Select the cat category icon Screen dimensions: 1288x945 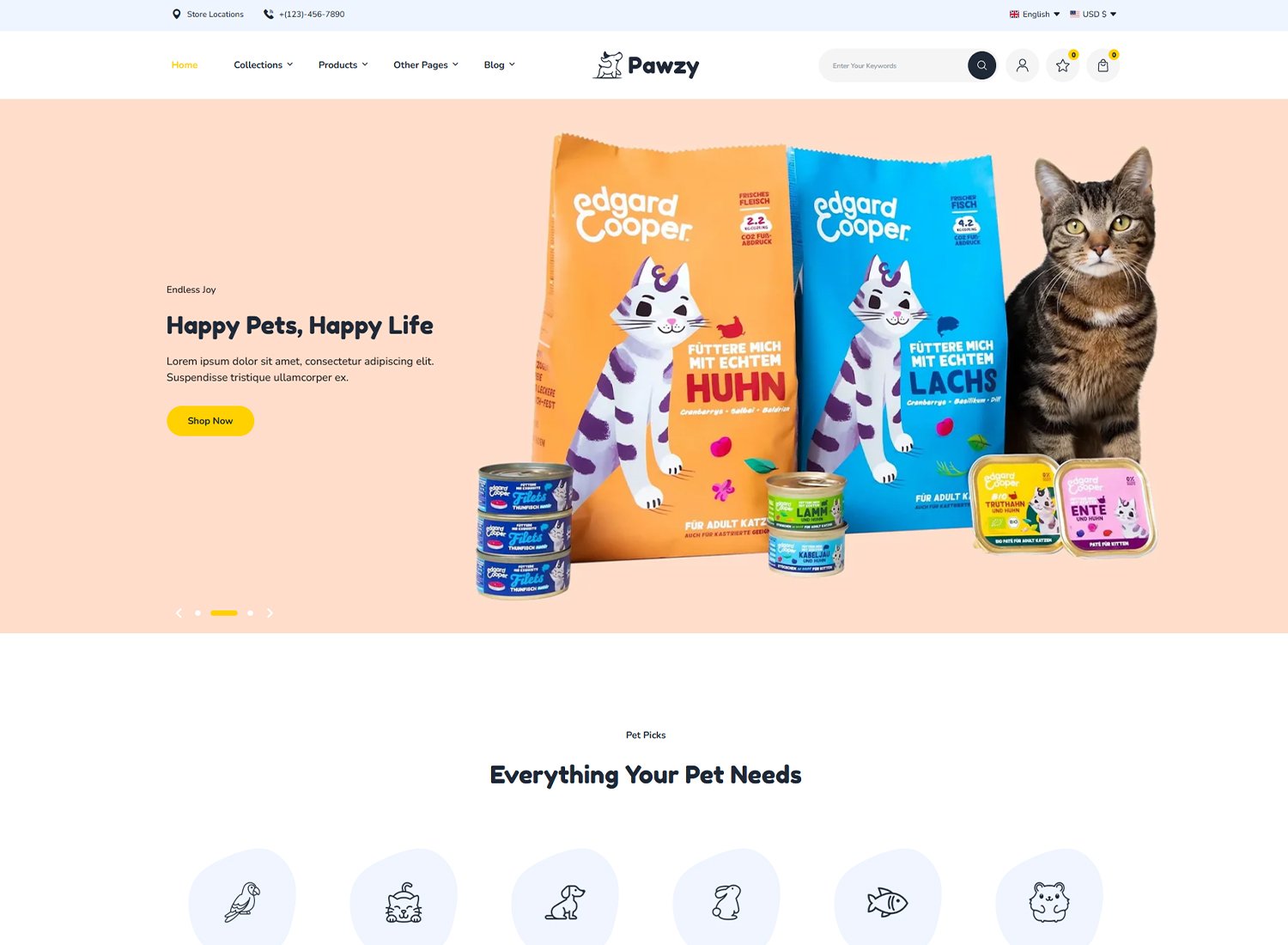coord(404,902)
